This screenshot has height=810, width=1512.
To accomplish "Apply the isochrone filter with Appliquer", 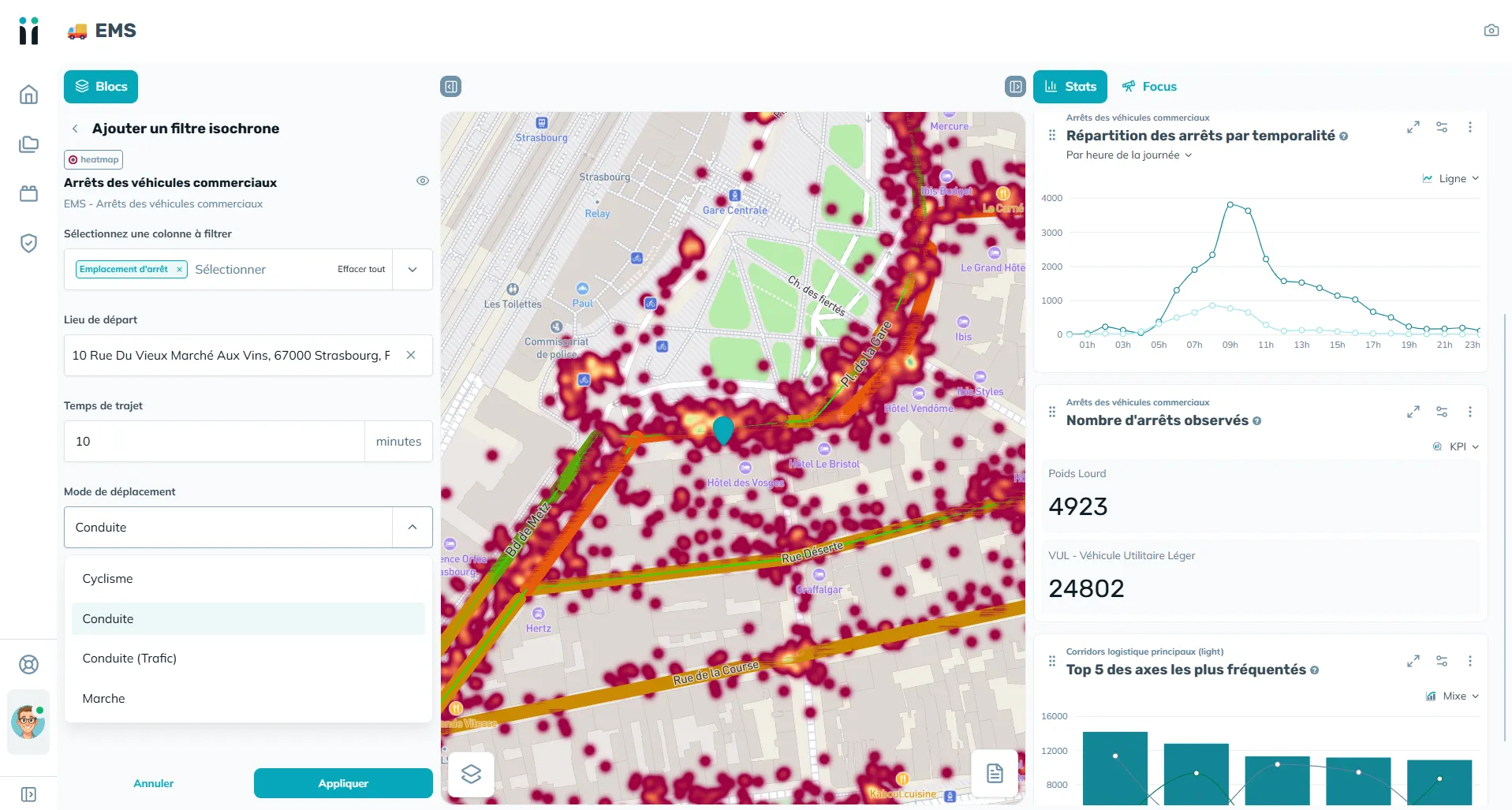I will click(x=343, y=783).
